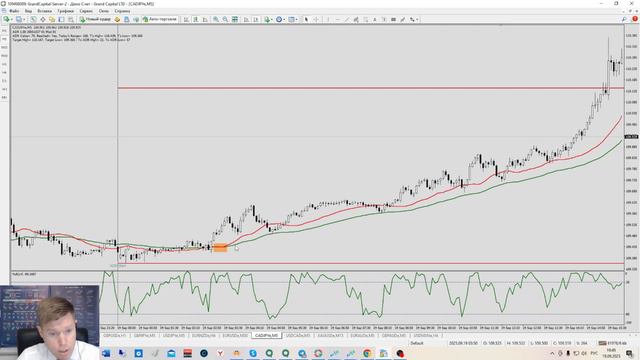Click connection status in status bar
640x360 pixels.
[x=613, y=343]
